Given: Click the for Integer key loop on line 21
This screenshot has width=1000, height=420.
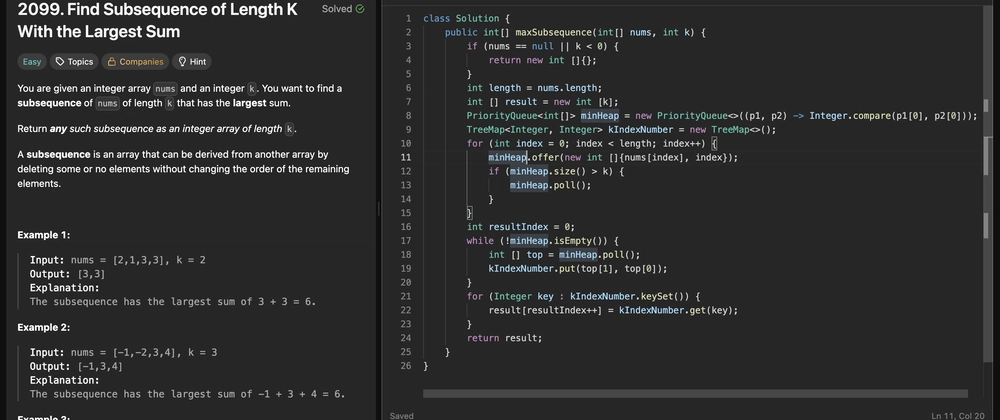Looking at the screenshot, I should click(x=584, y=296).
